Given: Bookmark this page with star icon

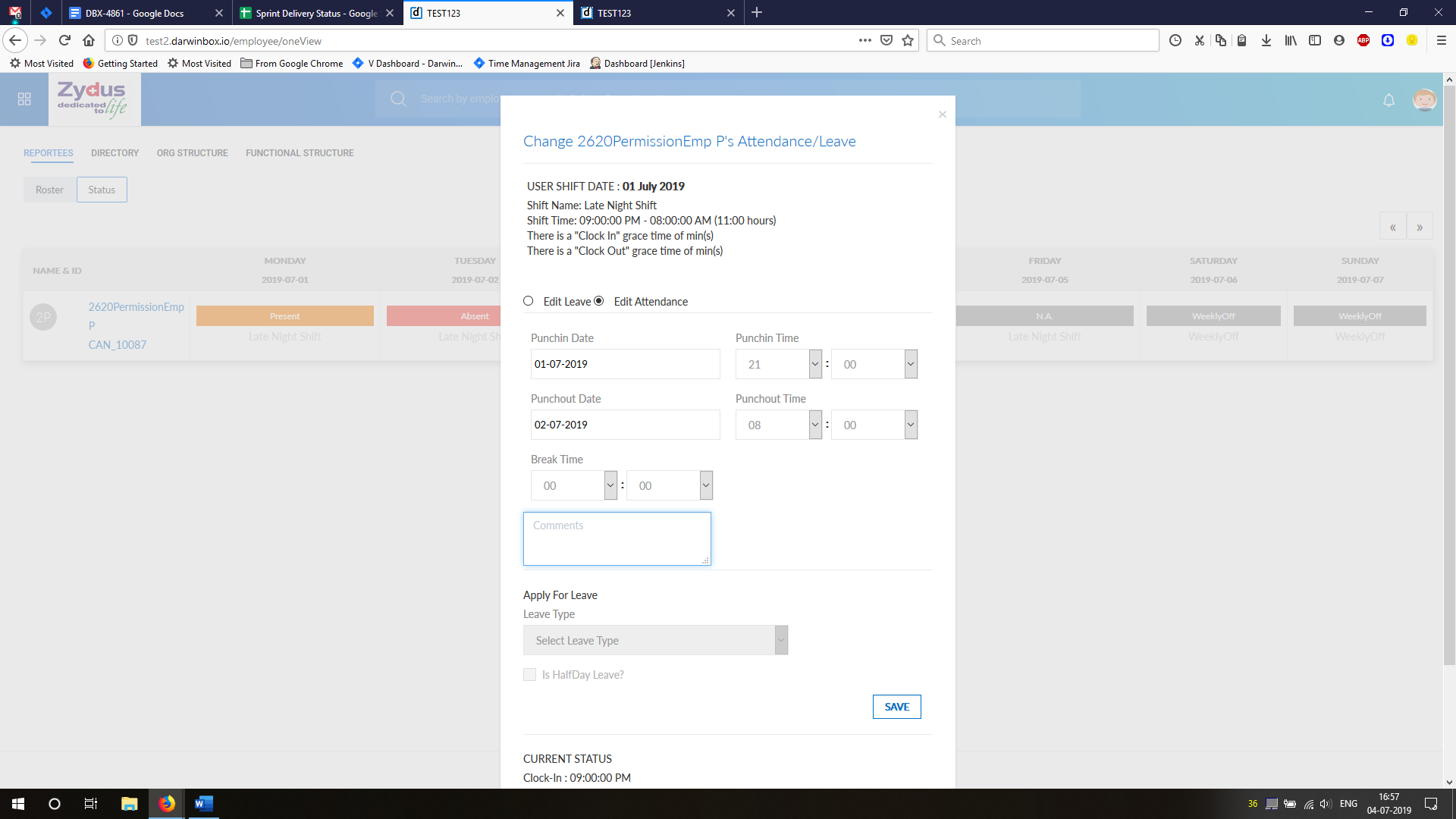Looking at the screenshot, I should pyautogui.click(x=908, y=41).
